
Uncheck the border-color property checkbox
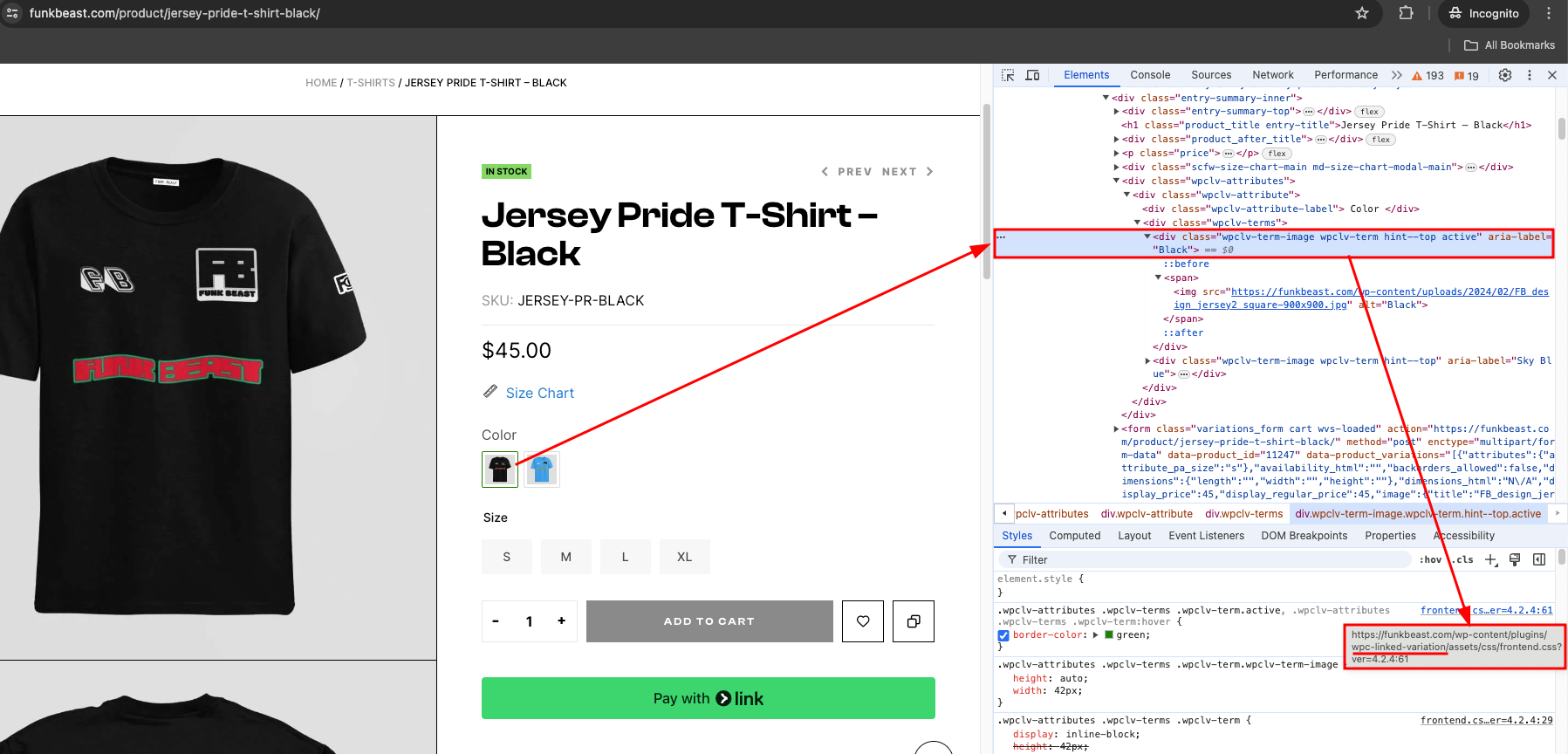tap(1003, 635)
